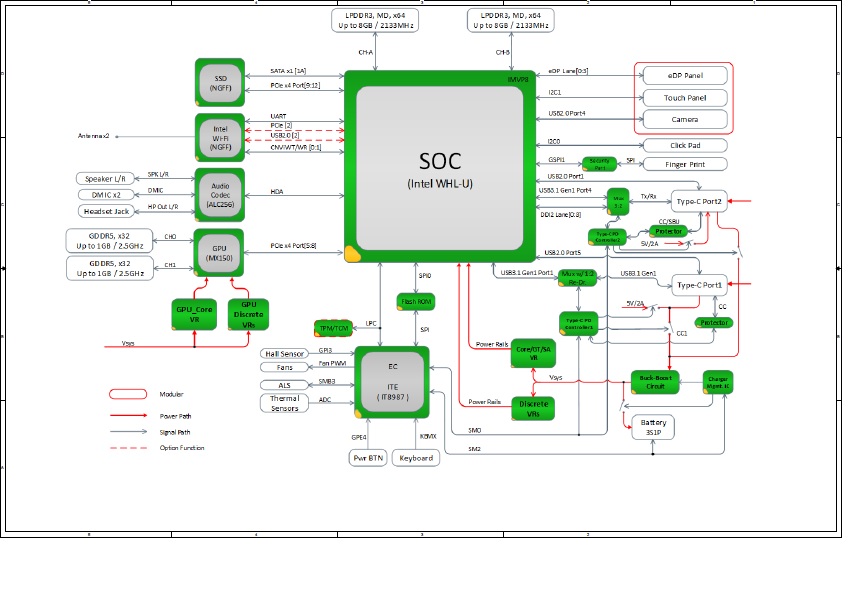
Task: Select the Mux w/ 1:2 Re-Dr. block
Action: pos(577,278)
